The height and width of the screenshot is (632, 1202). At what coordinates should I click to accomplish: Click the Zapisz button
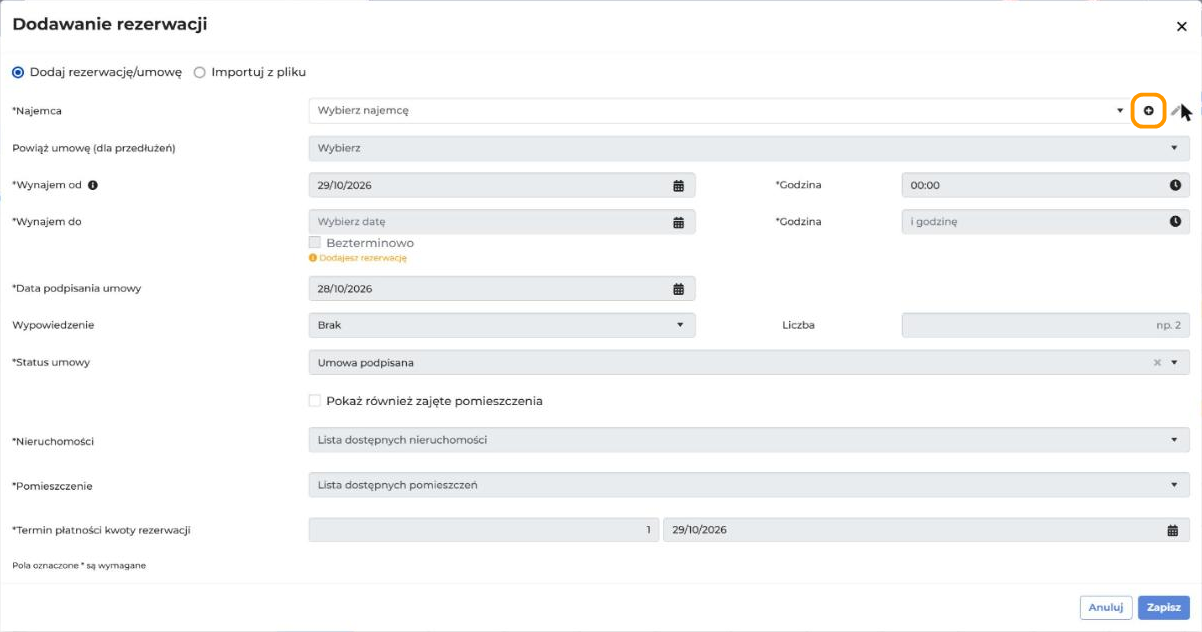pyautogui.click(x=1164, y=607)
